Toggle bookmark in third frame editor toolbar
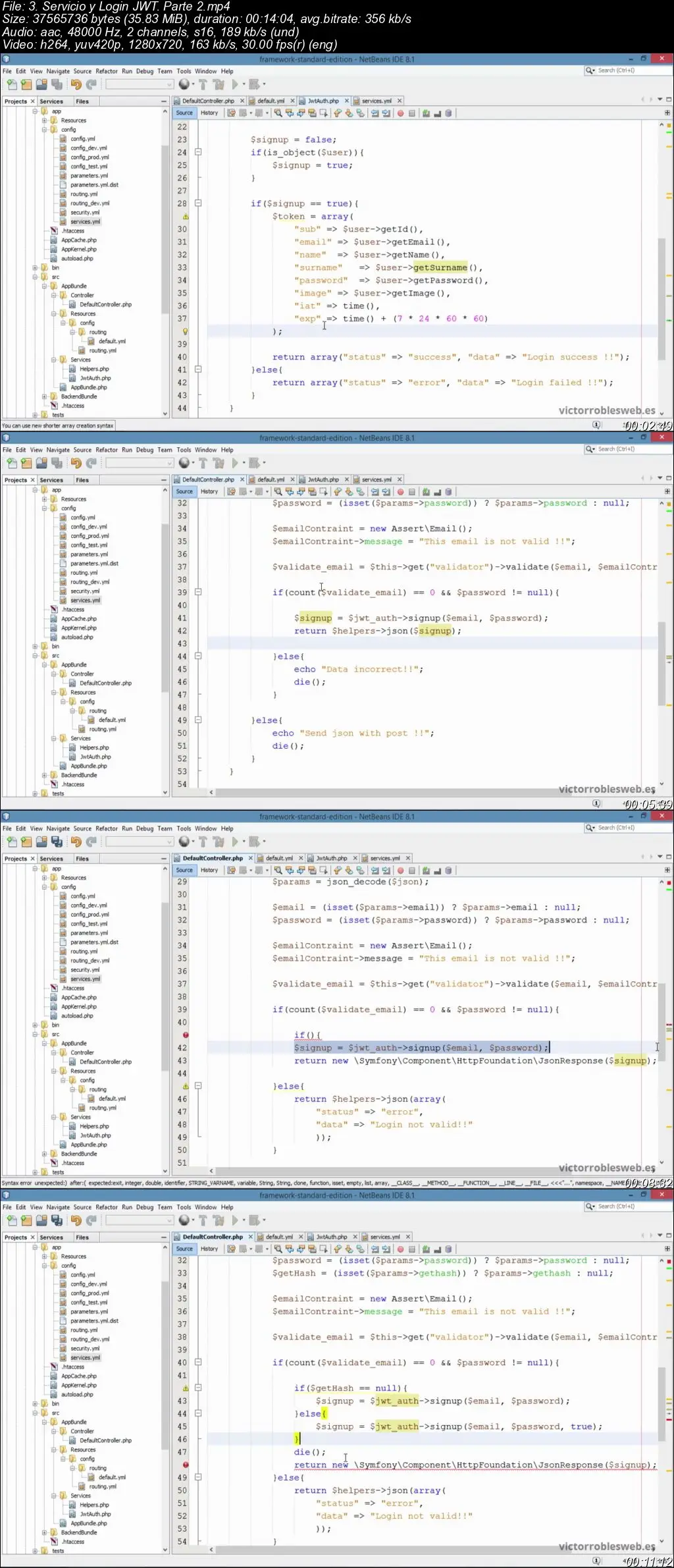This screenshot has height=1568, width=674. pos(360,871)
